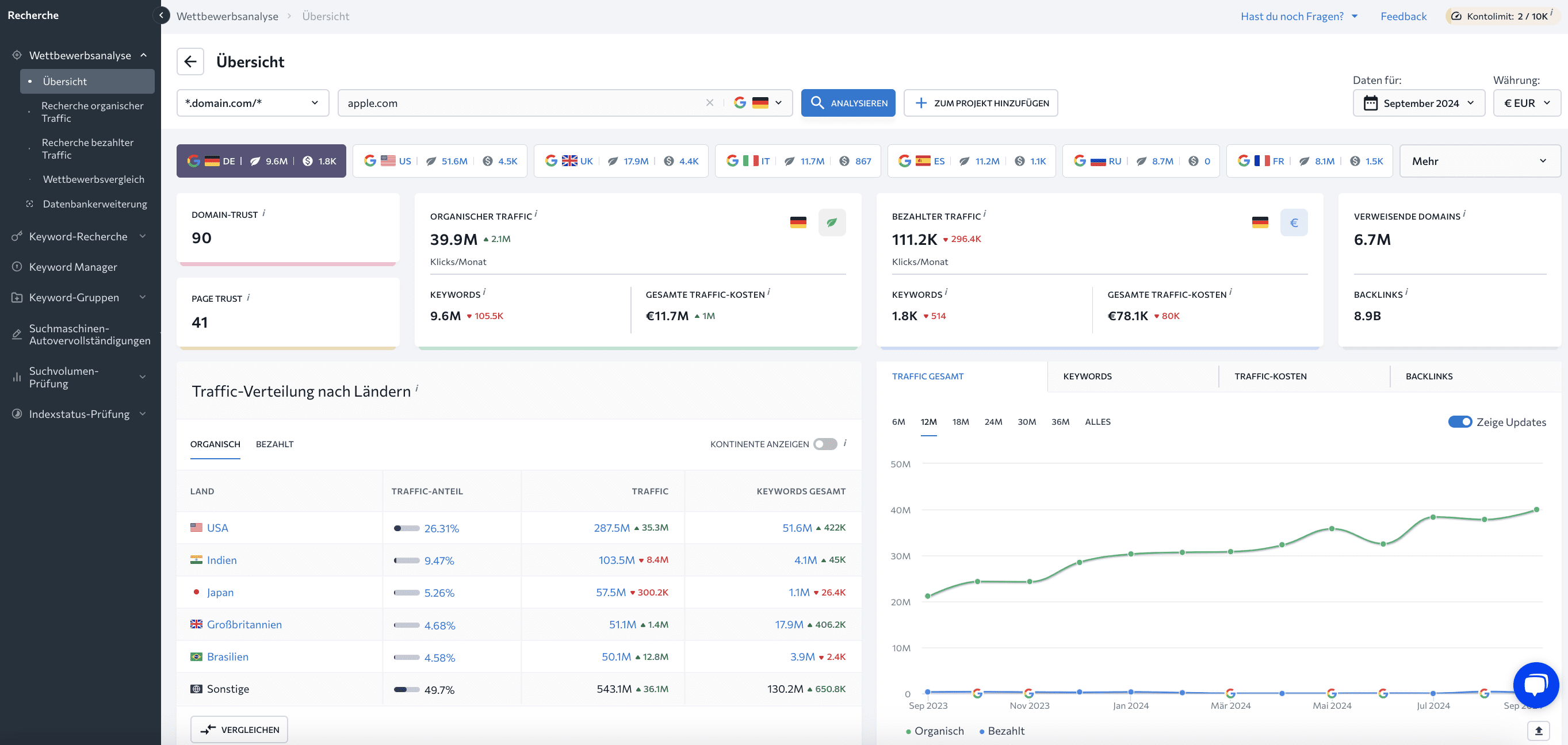Open Wettbewerbsvergleich in the sidebar
Screen dimensions: 1568x745
click(x=93, y=179)
